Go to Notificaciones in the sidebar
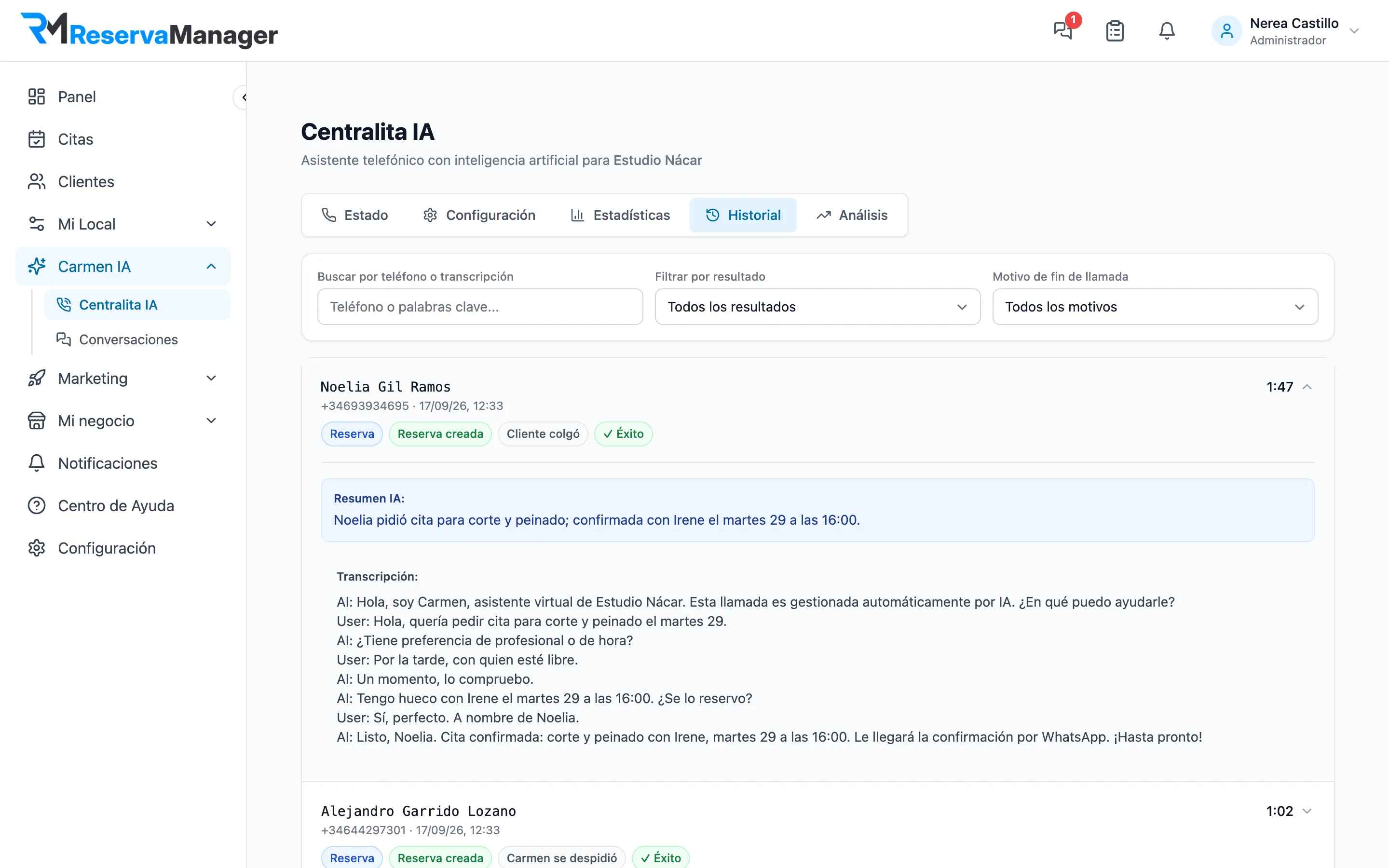Image resolution: width=1389 pixels, height=868 pixels. [123, 463]
